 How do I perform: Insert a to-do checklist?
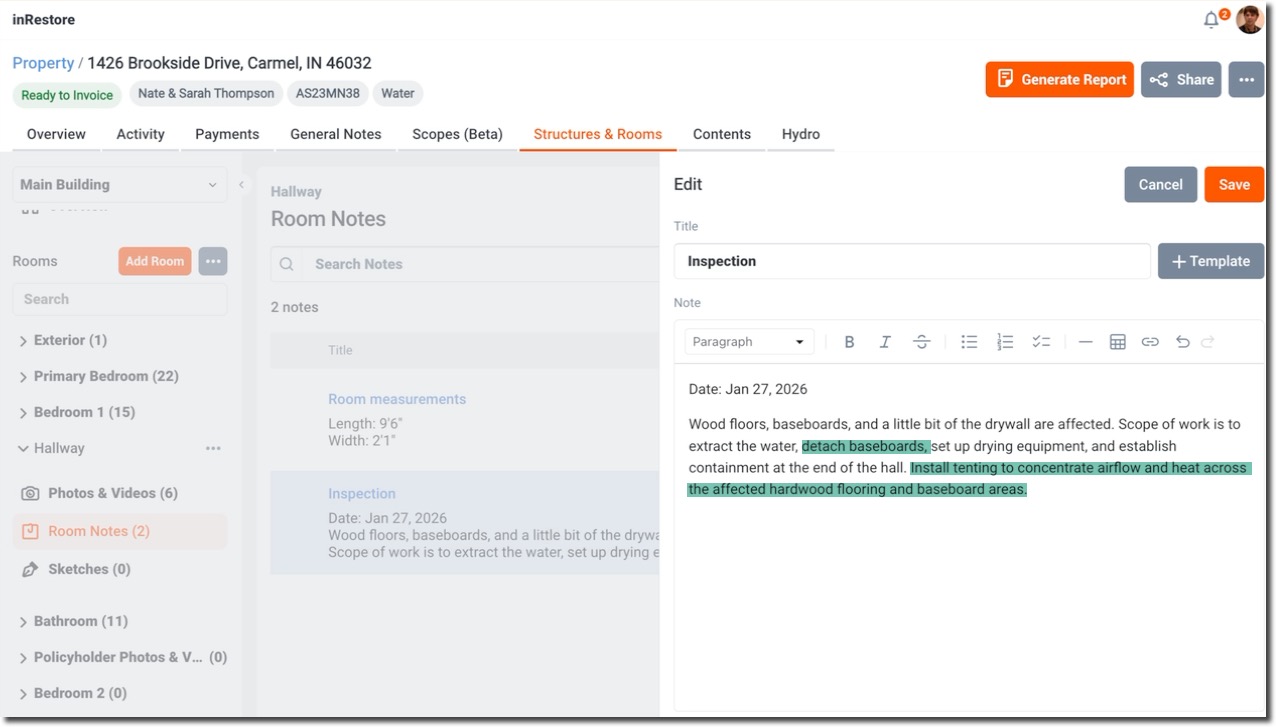[x=1041, y=342]
